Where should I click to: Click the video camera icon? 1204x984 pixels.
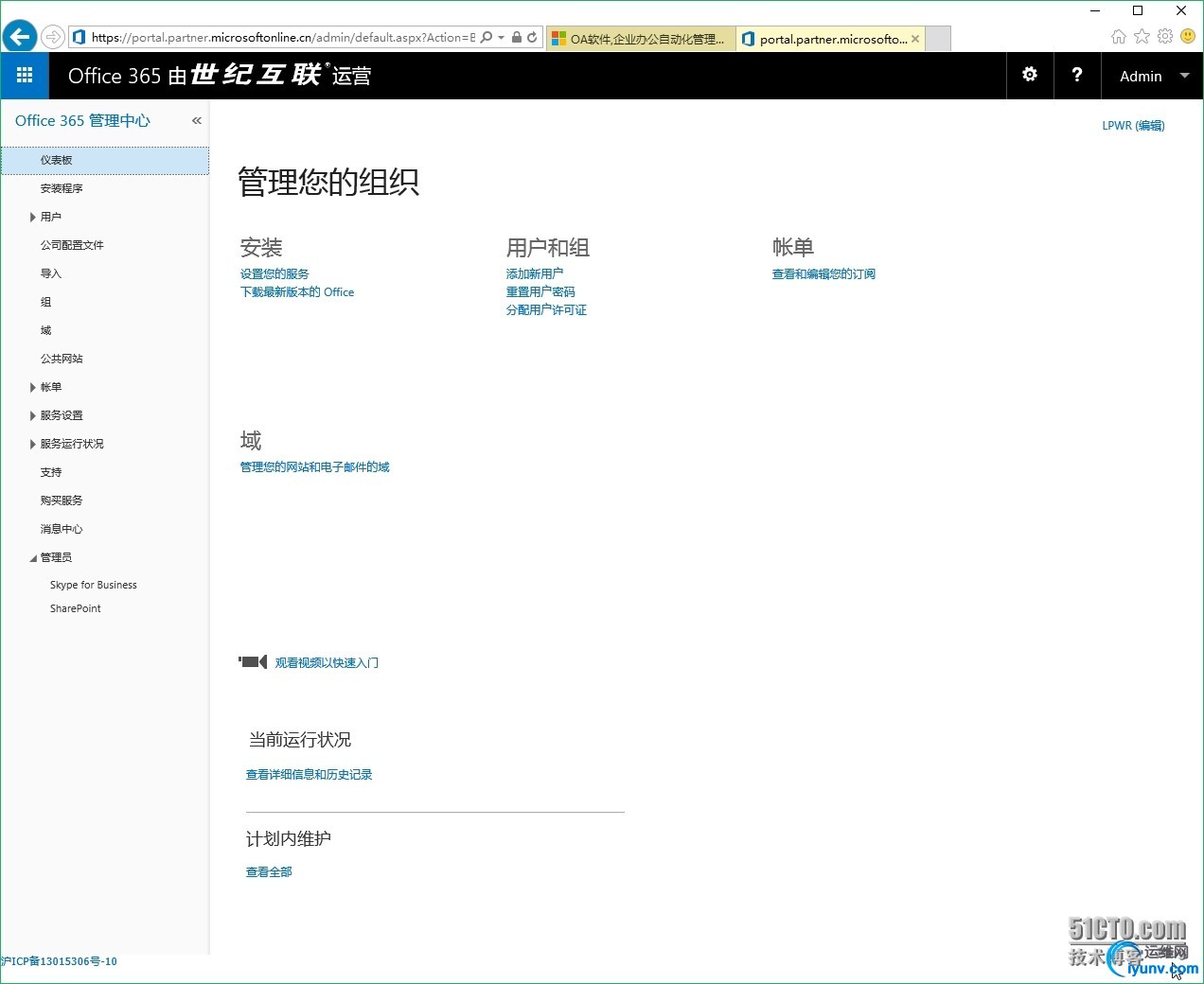253,662
